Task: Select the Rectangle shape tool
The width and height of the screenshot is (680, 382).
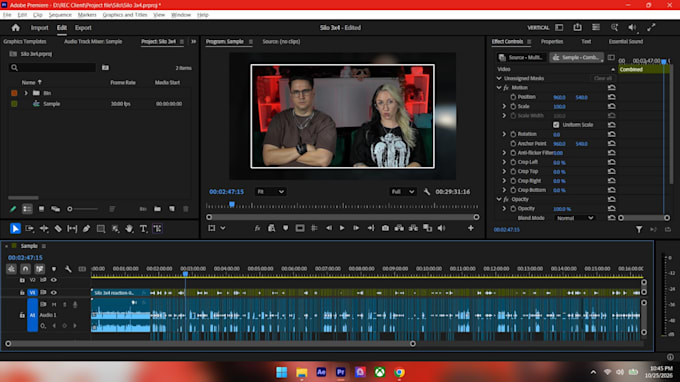Action: (x=101, y=229)
